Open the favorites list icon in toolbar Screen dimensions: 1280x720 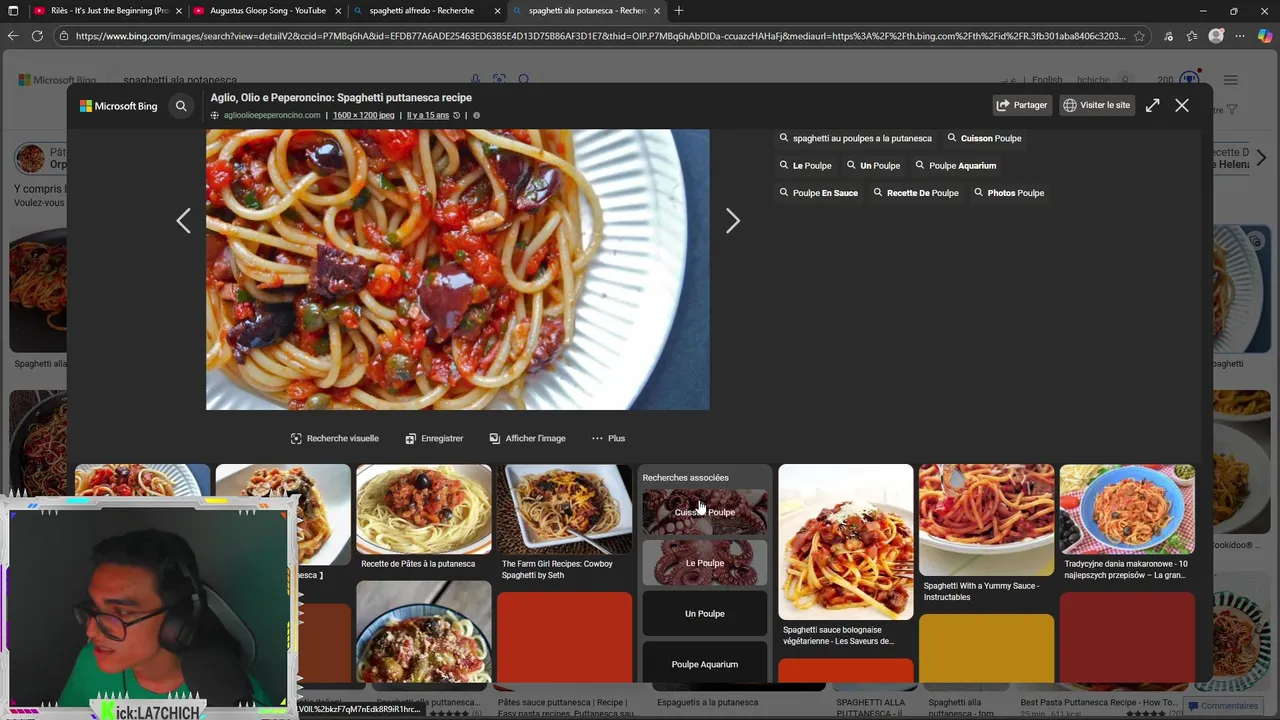pos(1192,36)
